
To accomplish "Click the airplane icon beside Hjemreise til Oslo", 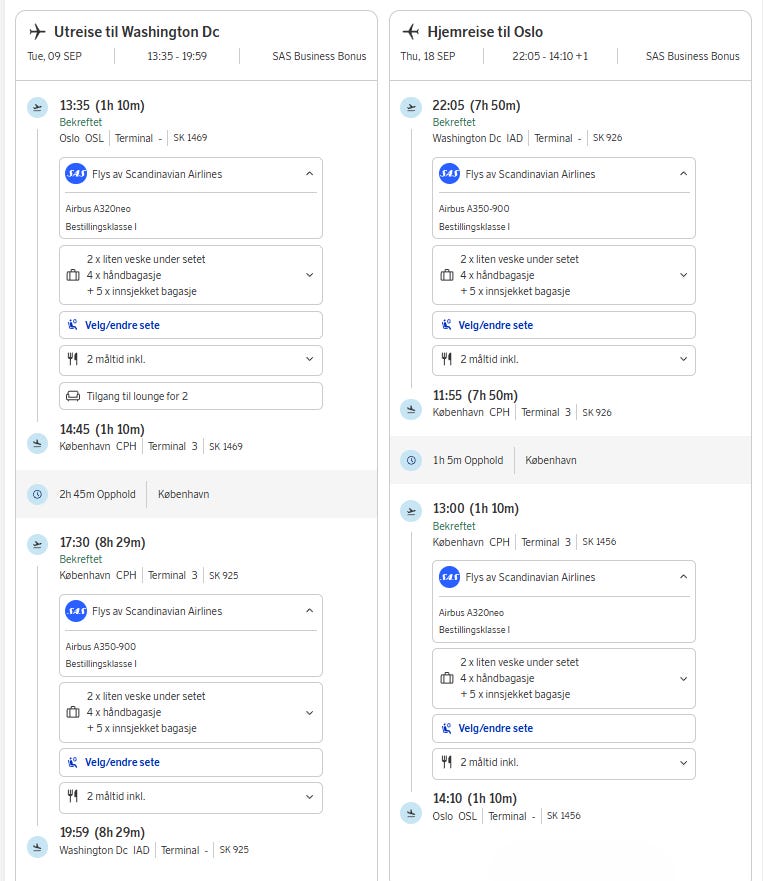I will 410,32.
